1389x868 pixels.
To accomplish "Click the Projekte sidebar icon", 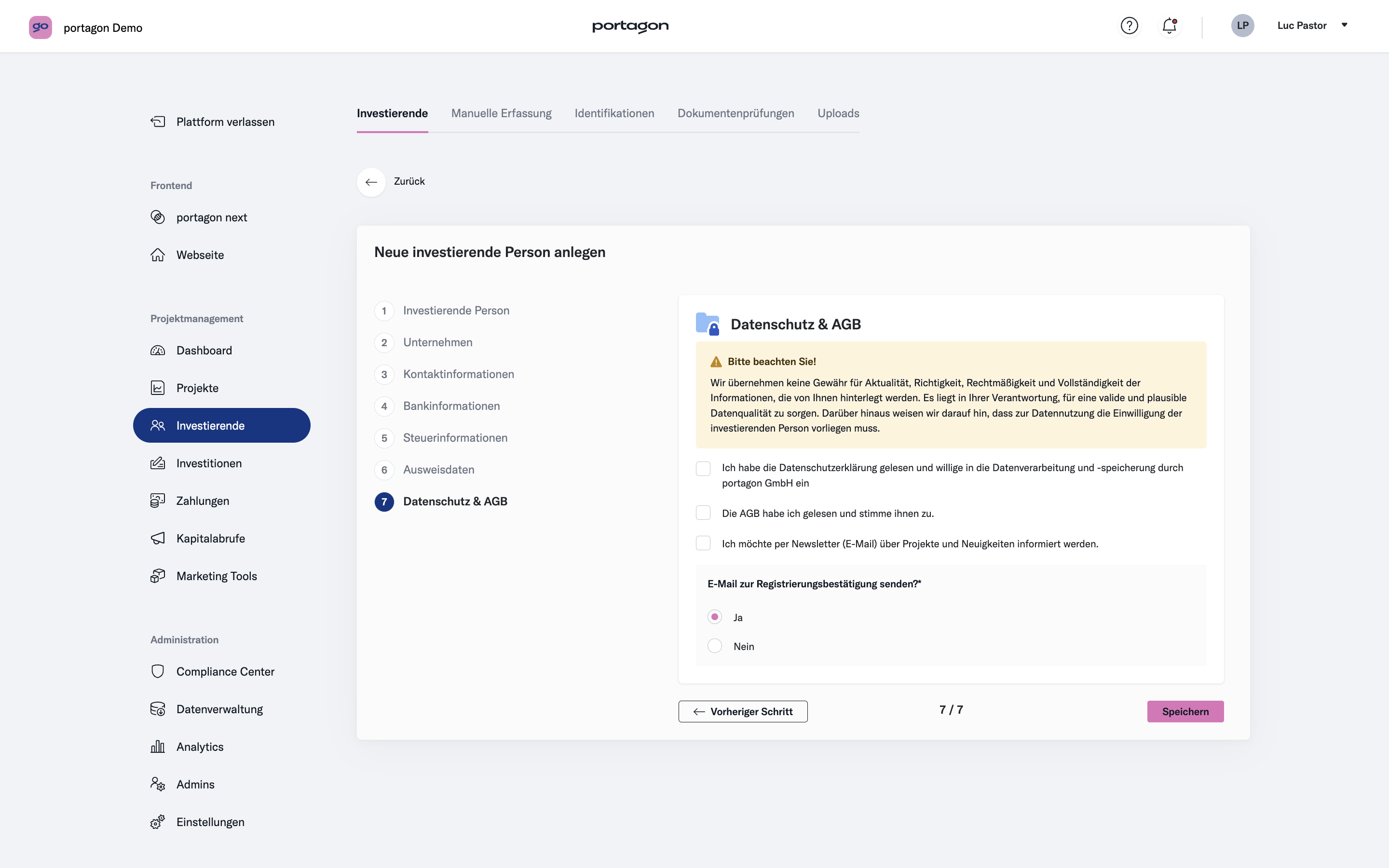I will pos(158,388).
